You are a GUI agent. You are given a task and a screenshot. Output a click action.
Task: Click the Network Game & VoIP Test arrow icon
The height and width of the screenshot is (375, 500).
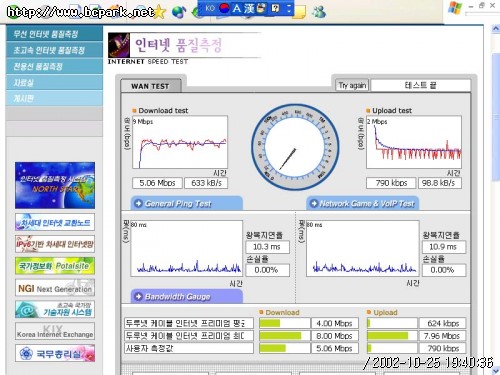pyautogui.click(x=314, y=203)
